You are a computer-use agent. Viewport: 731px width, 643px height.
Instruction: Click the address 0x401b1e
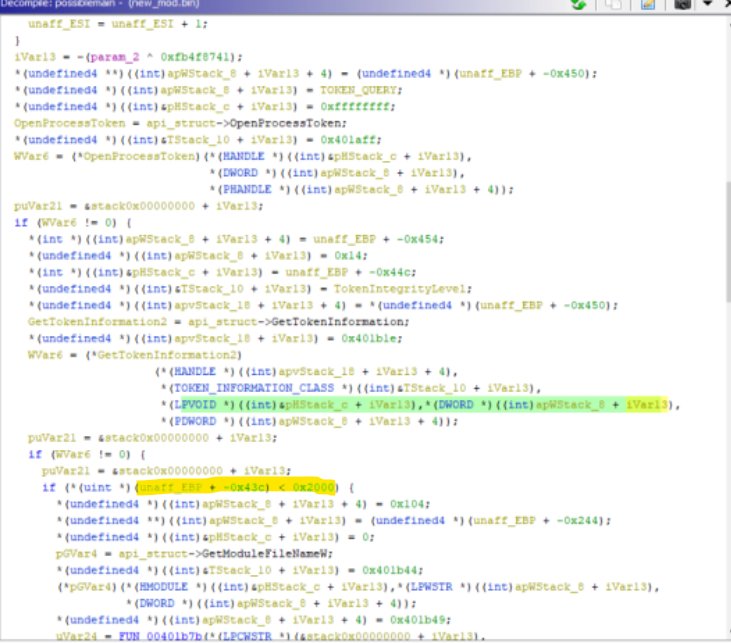[x=368, y=339]
